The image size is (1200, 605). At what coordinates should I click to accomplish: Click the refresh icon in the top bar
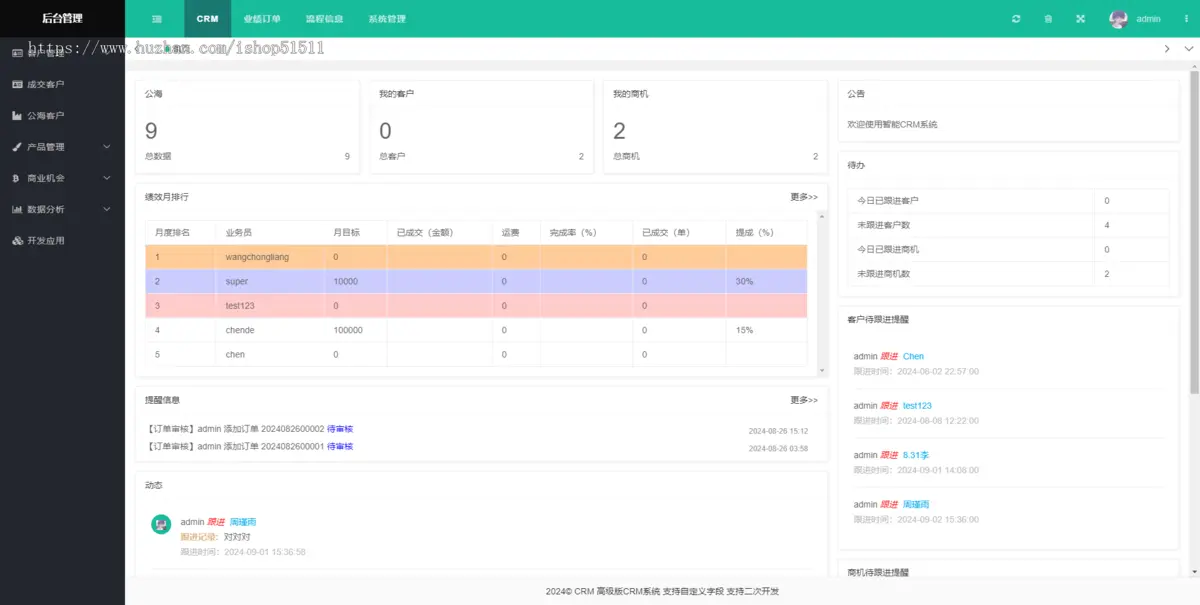click(x=1016, y=19)
